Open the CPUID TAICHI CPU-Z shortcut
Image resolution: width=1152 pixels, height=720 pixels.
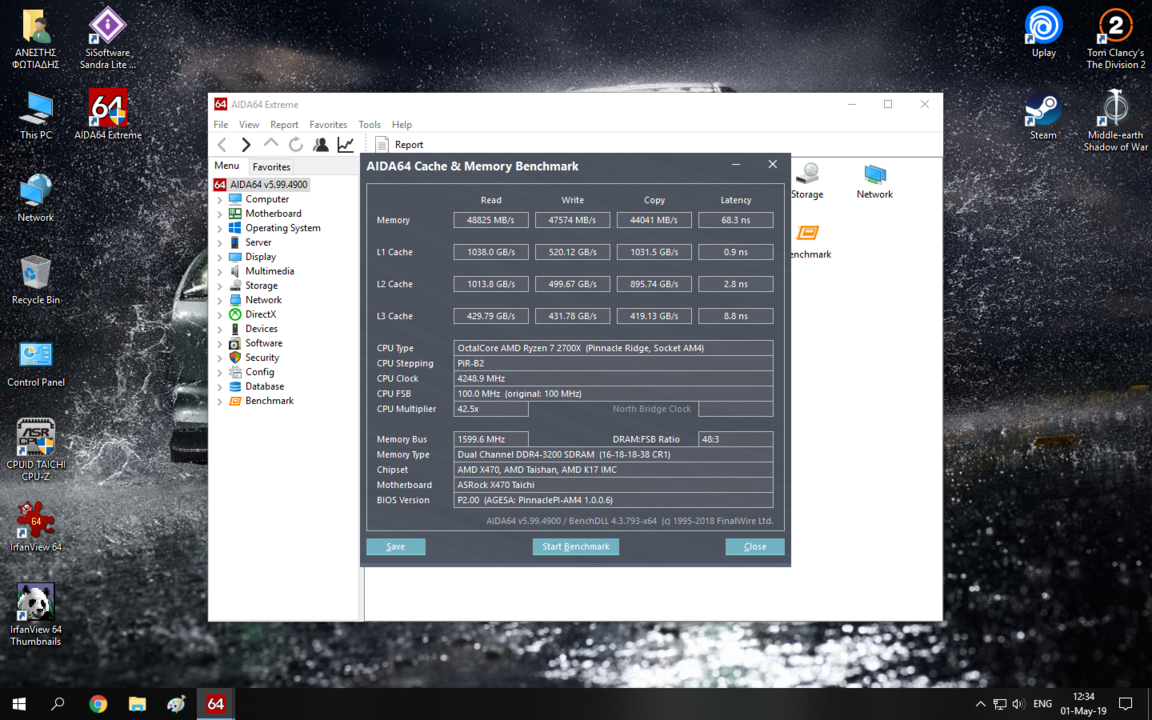click(36, 450)
